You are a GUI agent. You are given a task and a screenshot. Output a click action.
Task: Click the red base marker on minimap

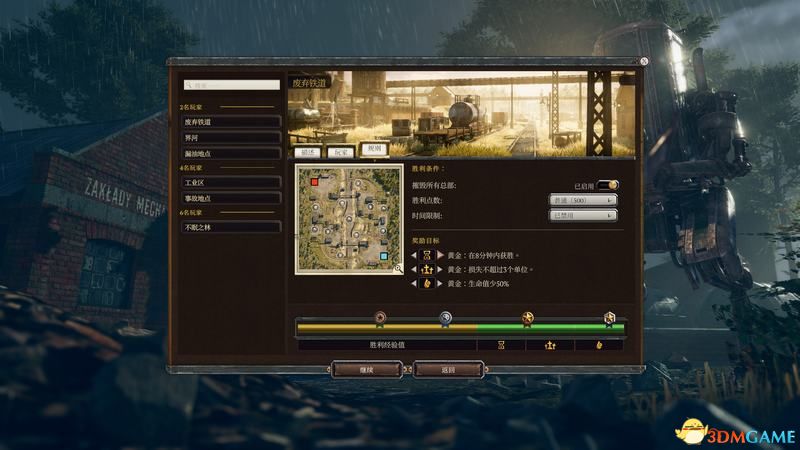click(x=315, y=182)
